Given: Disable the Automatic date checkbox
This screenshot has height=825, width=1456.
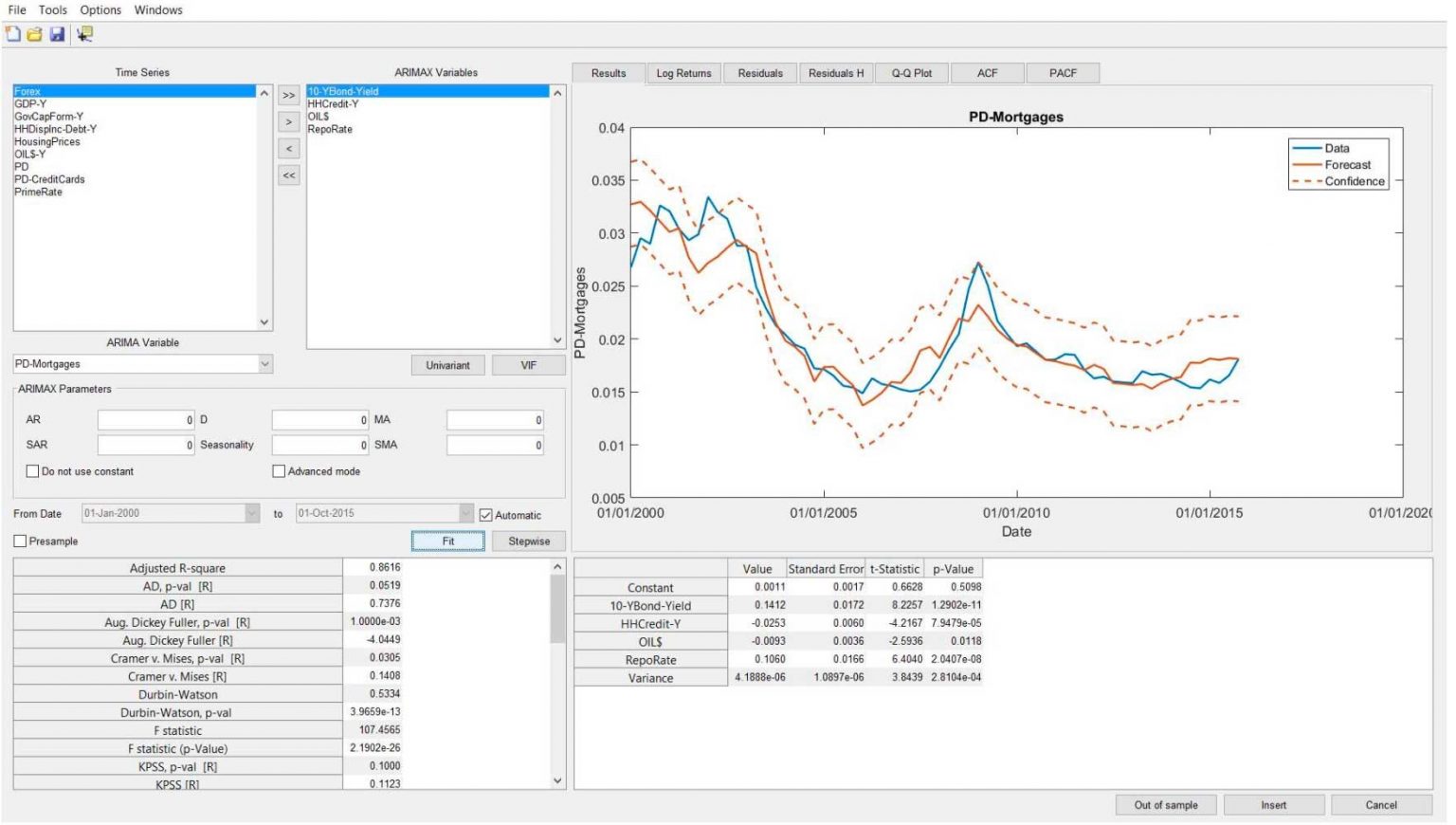Looking at the screenshot, I should click(x=486, y=515).
